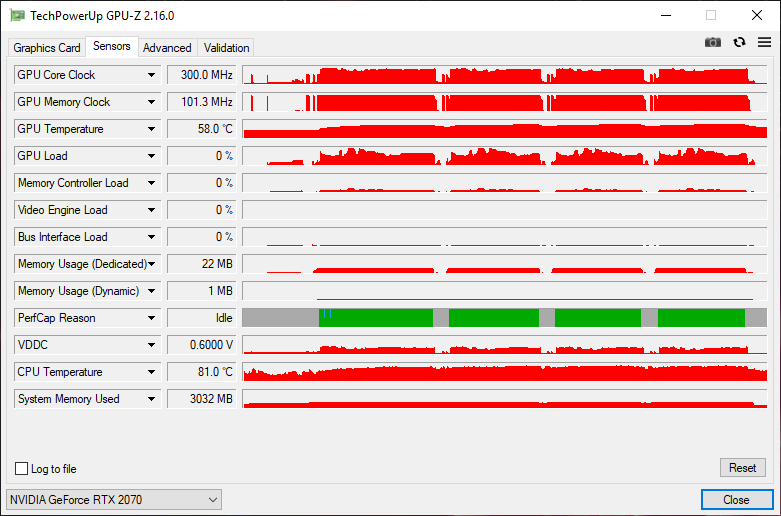Click the GPU Load 0 % value
Viewport: 781px width, 516px height.
202,156
